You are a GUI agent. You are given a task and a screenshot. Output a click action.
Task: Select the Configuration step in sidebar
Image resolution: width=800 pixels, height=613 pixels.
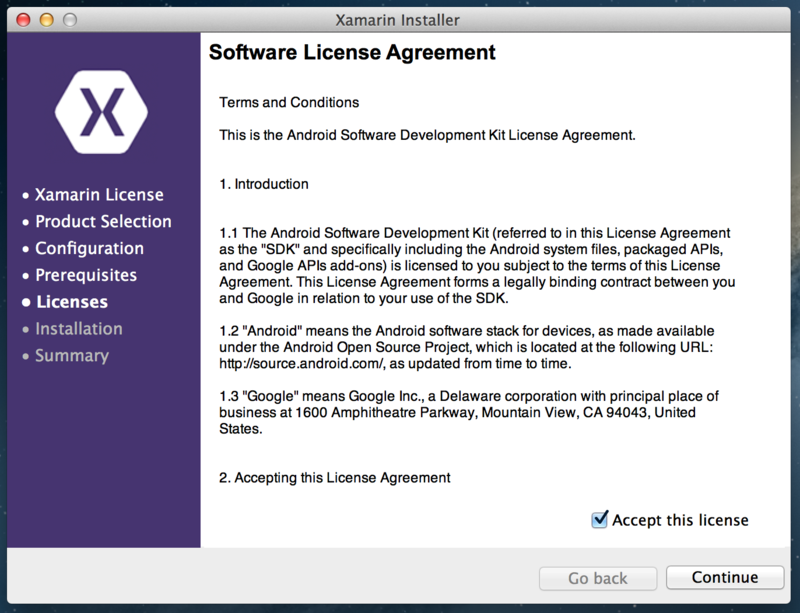(89, 248)
